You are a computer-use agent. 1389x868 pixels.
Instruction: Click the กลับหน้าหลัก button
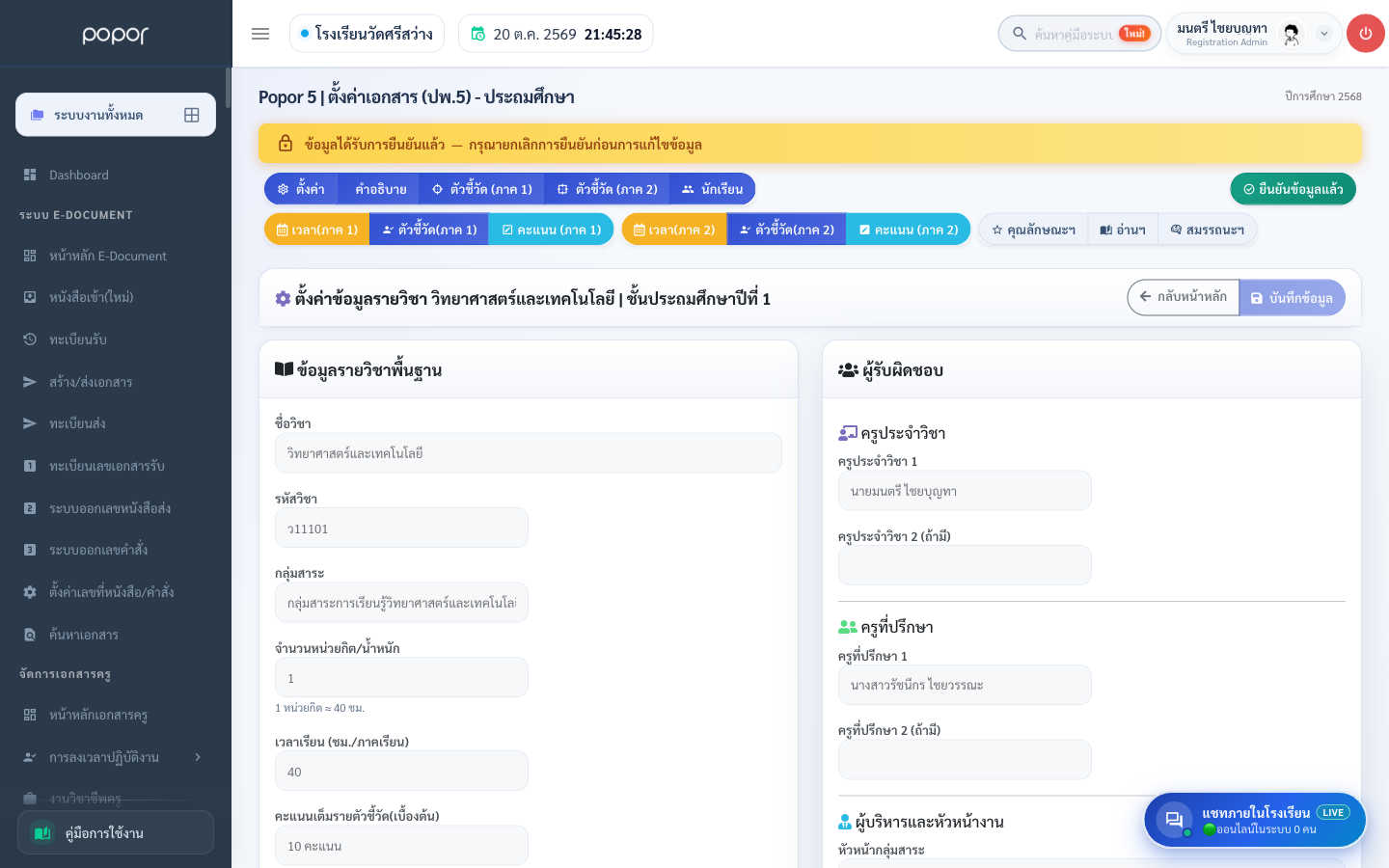coord(1184,297)
